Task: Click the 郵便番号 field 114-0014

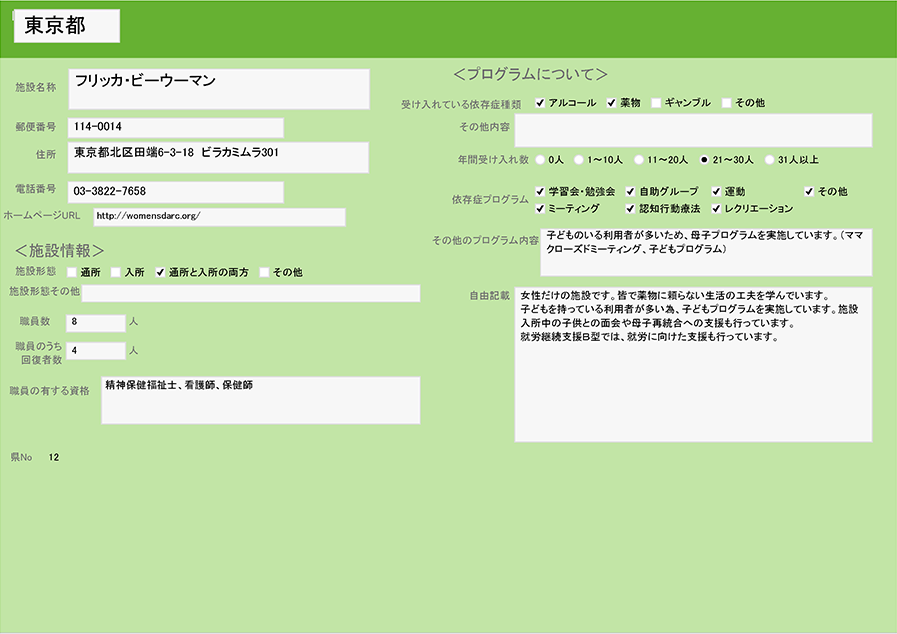Action: click(x=175, y=128)
